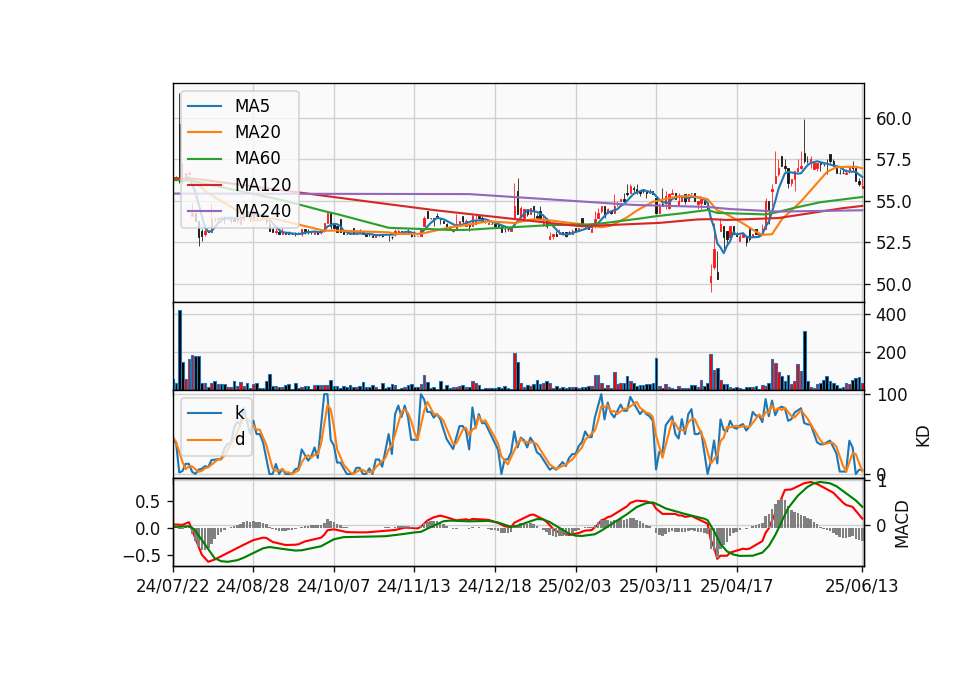This screenshot has height=690, width=960.
Task: Click the 25/06/13 date label
Action: coord(862,586)
